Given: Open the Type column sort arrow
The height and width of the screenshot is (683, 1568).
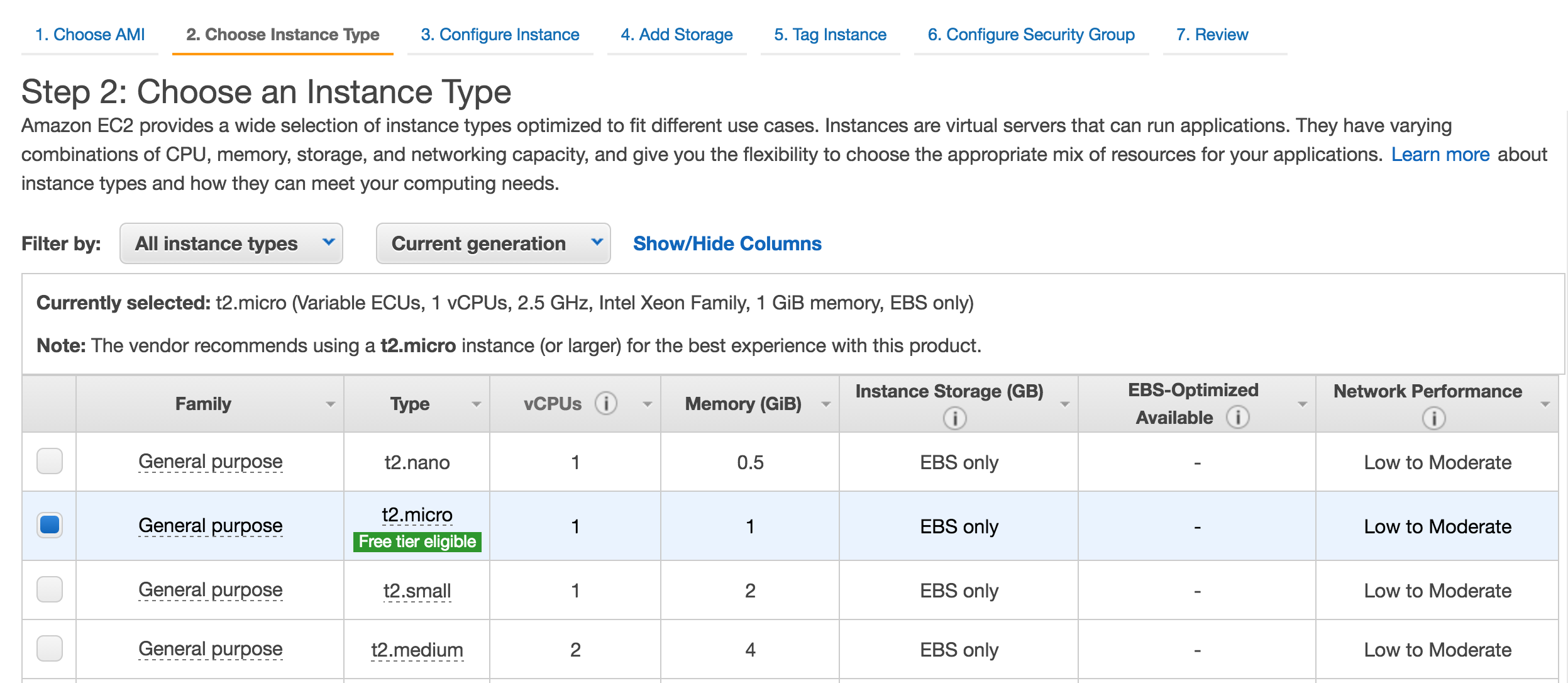Looking at the screenshot, I should [477, 404].
